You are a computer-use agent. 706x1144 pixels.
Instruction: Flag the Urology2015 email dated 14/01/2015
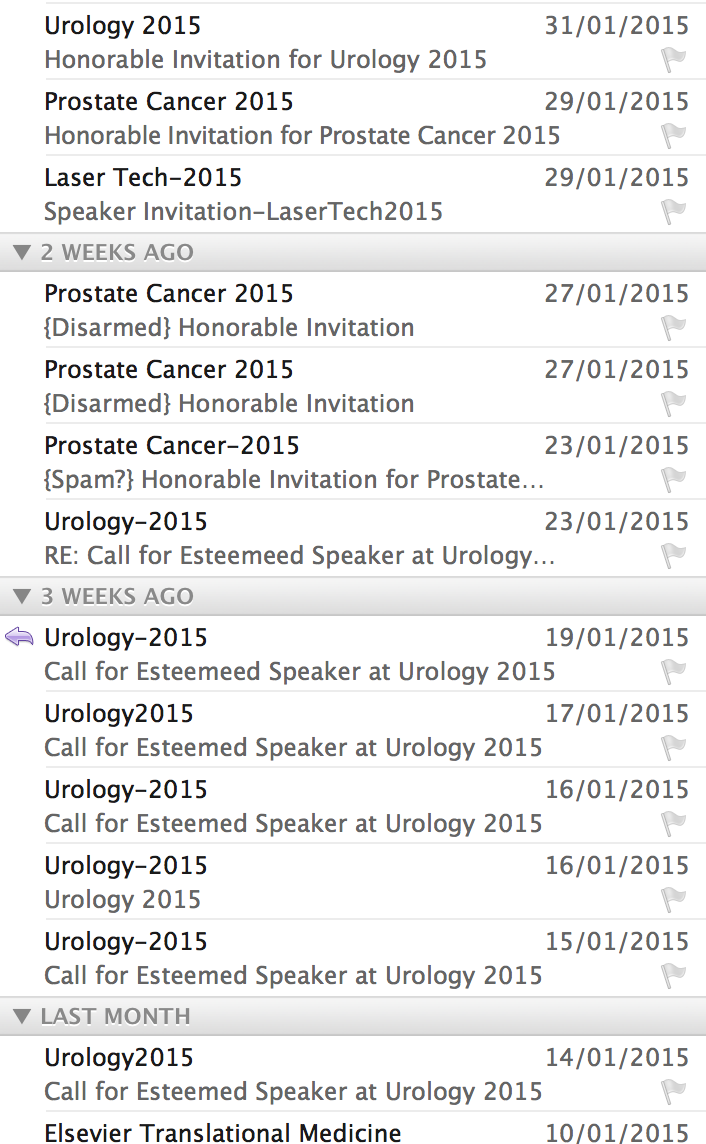[675, 1092]
